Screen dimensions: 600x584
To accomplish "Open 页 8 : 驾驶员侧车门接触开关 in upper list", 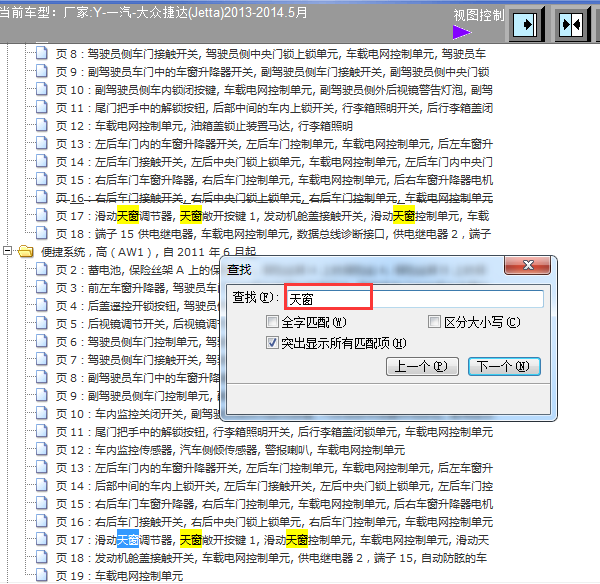I will (271, 54).
